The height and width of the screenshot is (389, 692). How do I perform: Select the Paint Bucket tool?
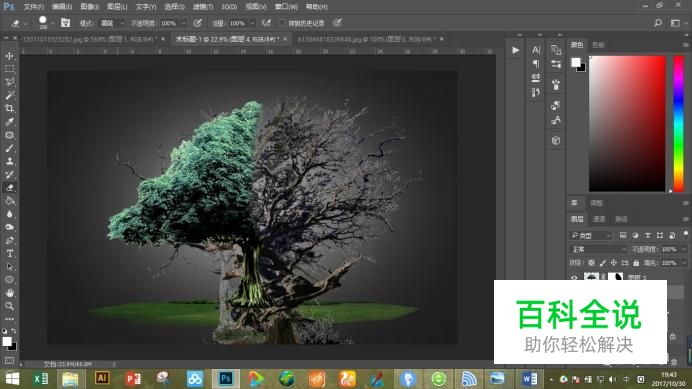coord(9,201)
